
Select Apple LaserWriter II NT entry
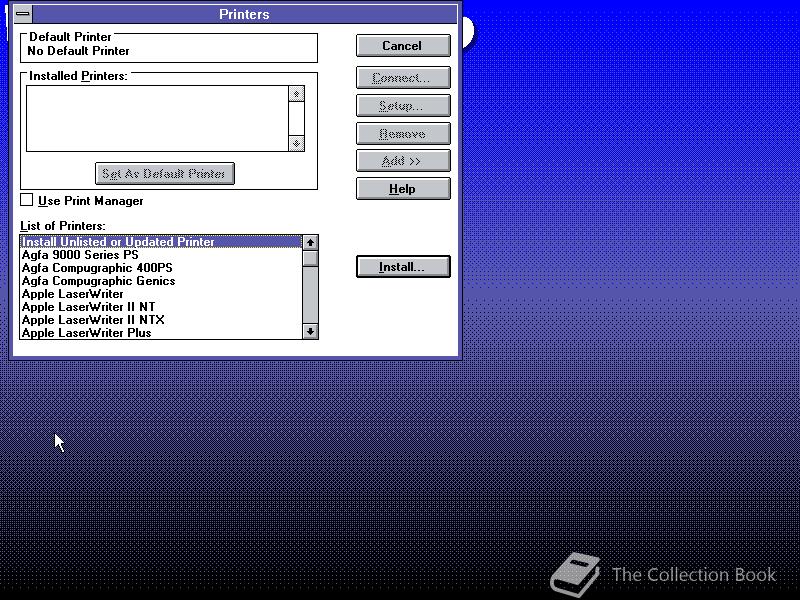[161, 307]
